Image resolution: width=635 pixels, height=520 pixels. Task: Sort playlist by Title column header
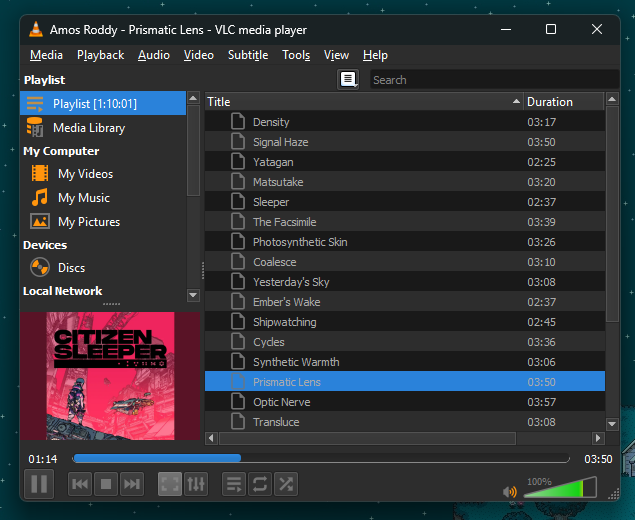point(364,102)
